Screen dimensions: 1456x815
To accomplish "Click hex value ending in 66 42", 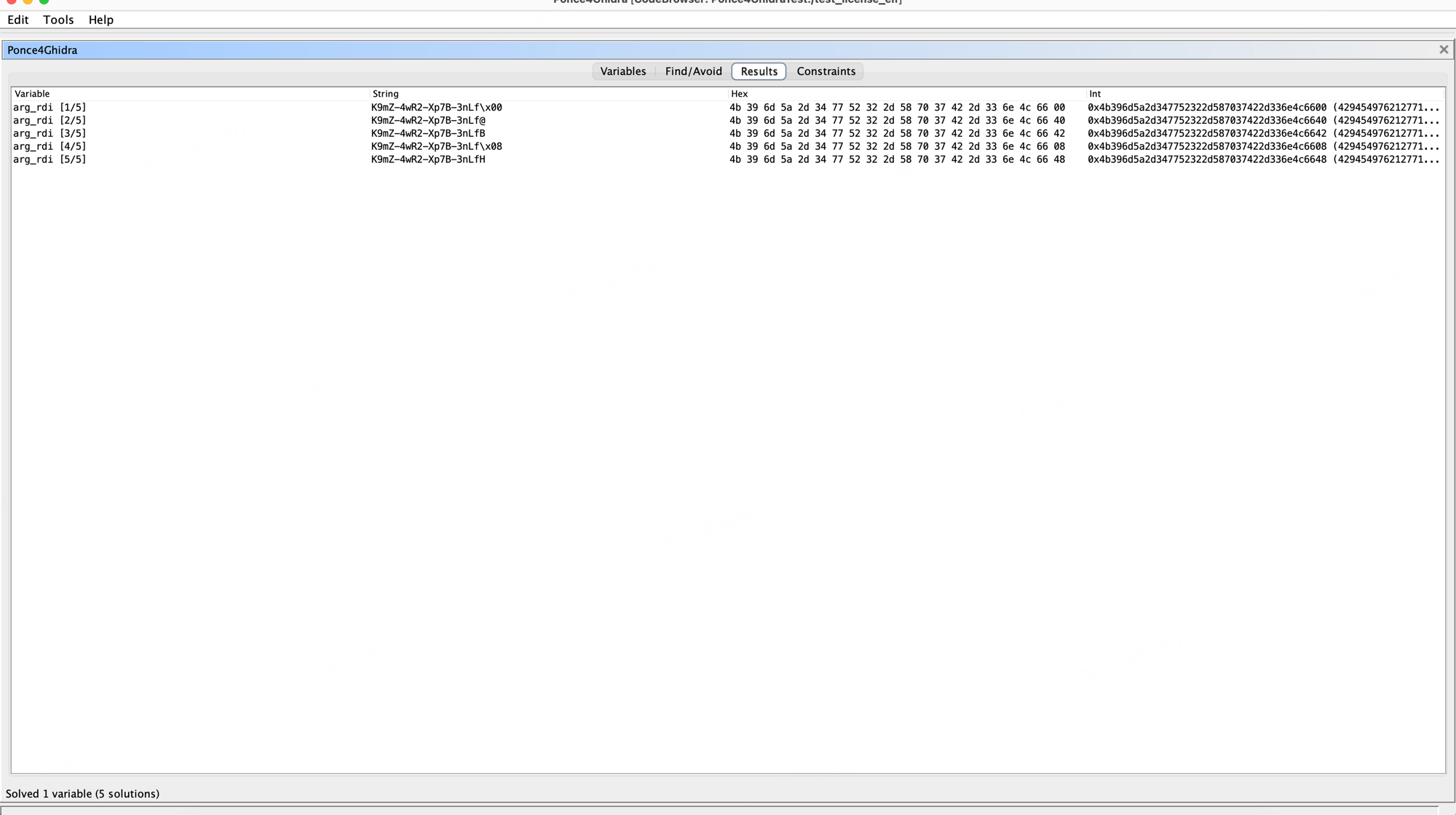I will (897, 134).
